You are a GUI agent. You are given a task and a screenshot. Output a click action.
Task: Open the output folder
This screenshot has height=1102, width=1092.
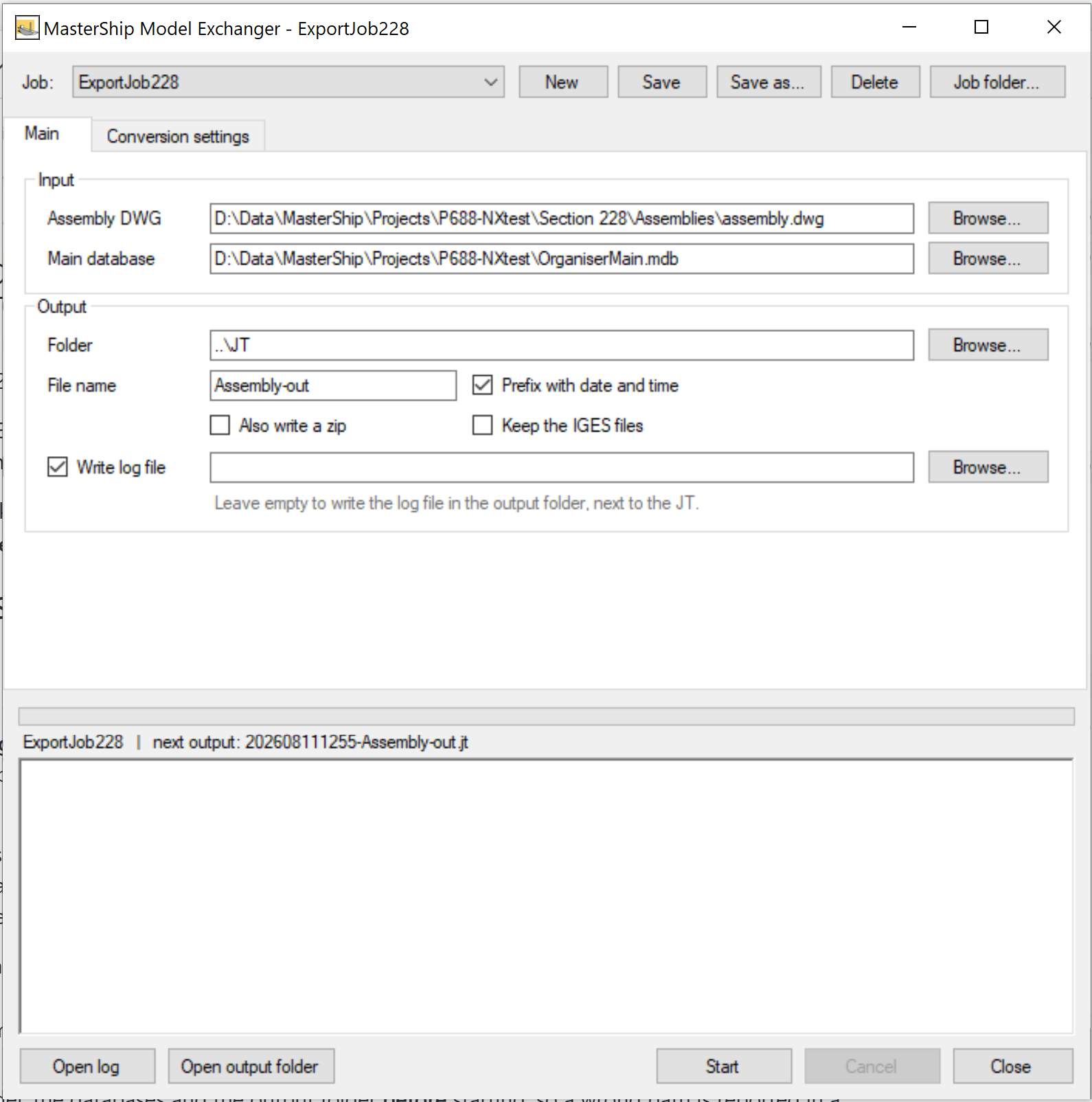[x=251, y=1066]
